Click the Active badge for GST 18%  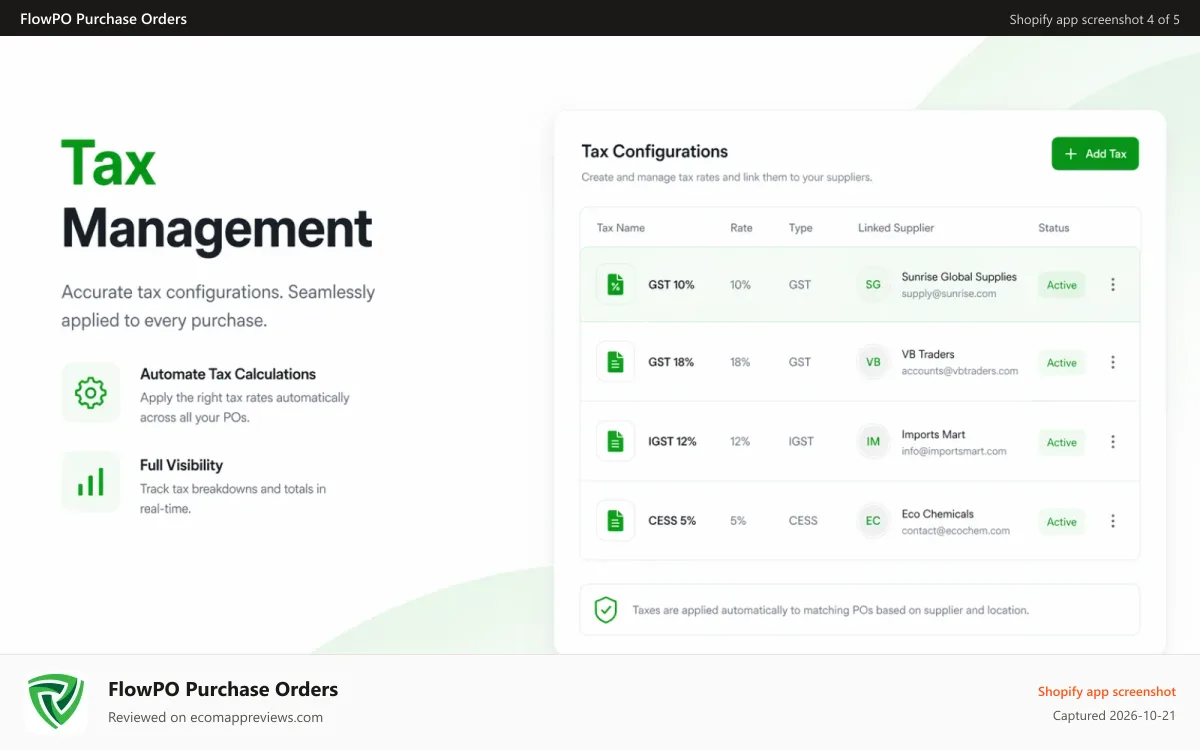pos(1061,363)
